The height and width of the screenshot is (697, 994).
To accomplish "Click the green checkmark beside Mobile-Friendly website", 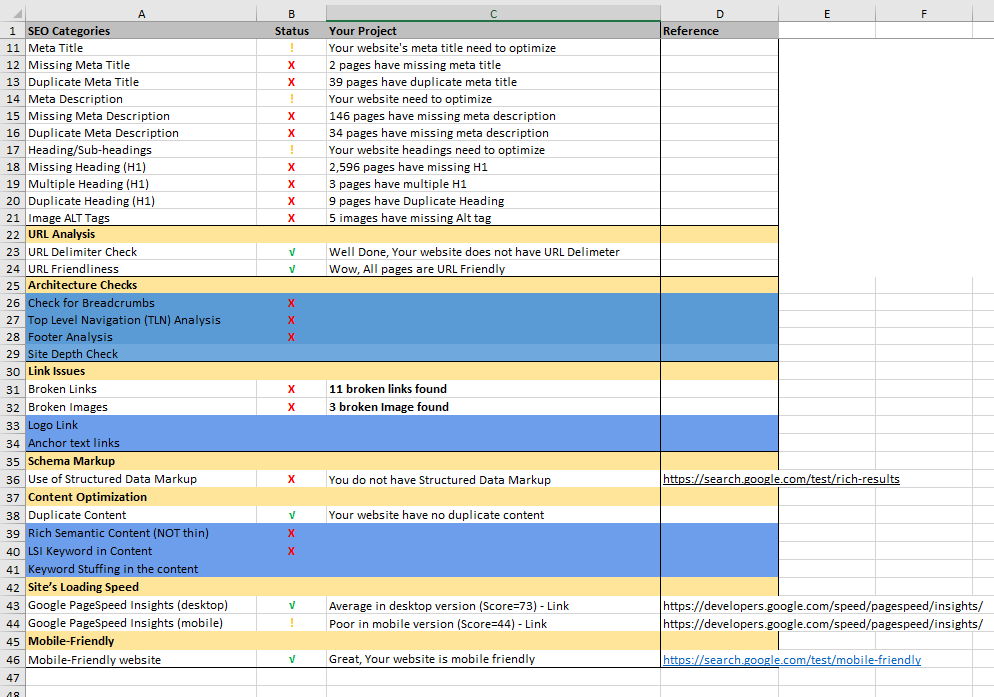I will [x=291, y=659].
